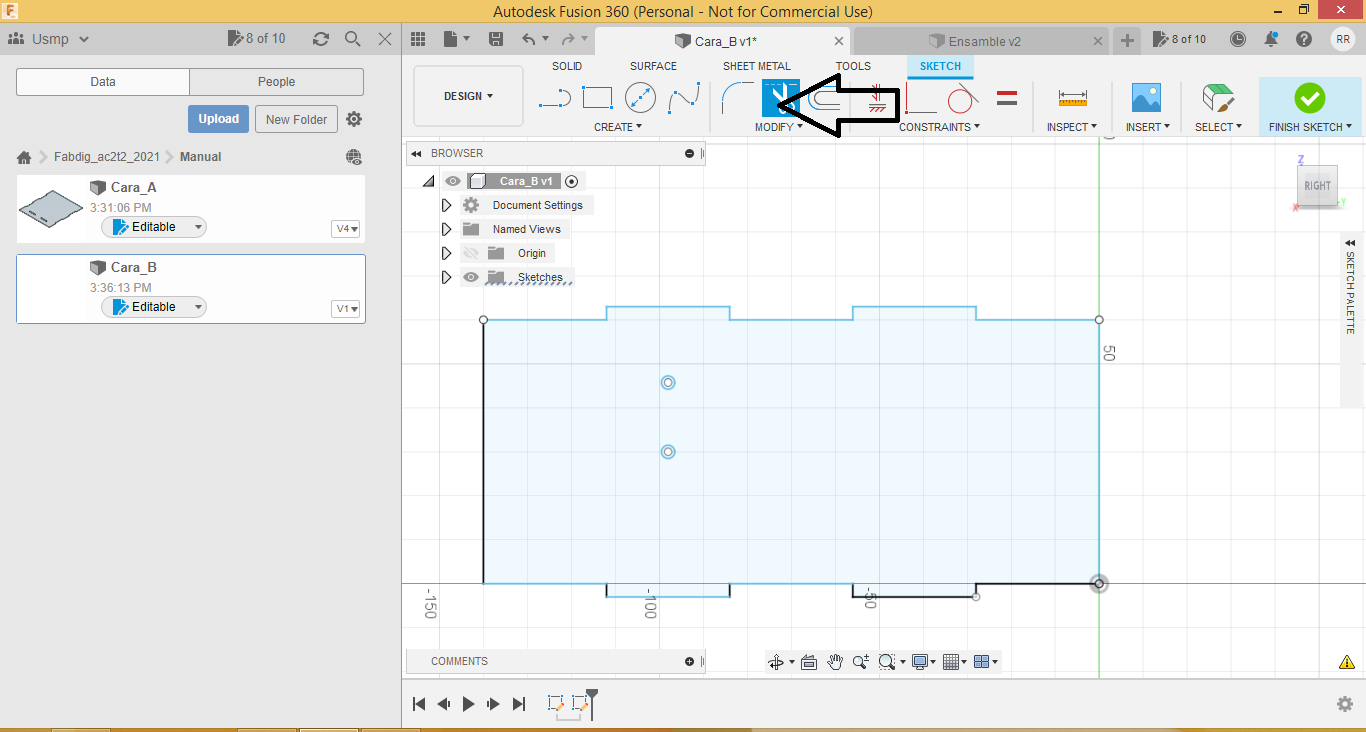Open the Cara_A design thumbnail
Viewport: 1366px width, 732px height.
(x=50, y=209)
